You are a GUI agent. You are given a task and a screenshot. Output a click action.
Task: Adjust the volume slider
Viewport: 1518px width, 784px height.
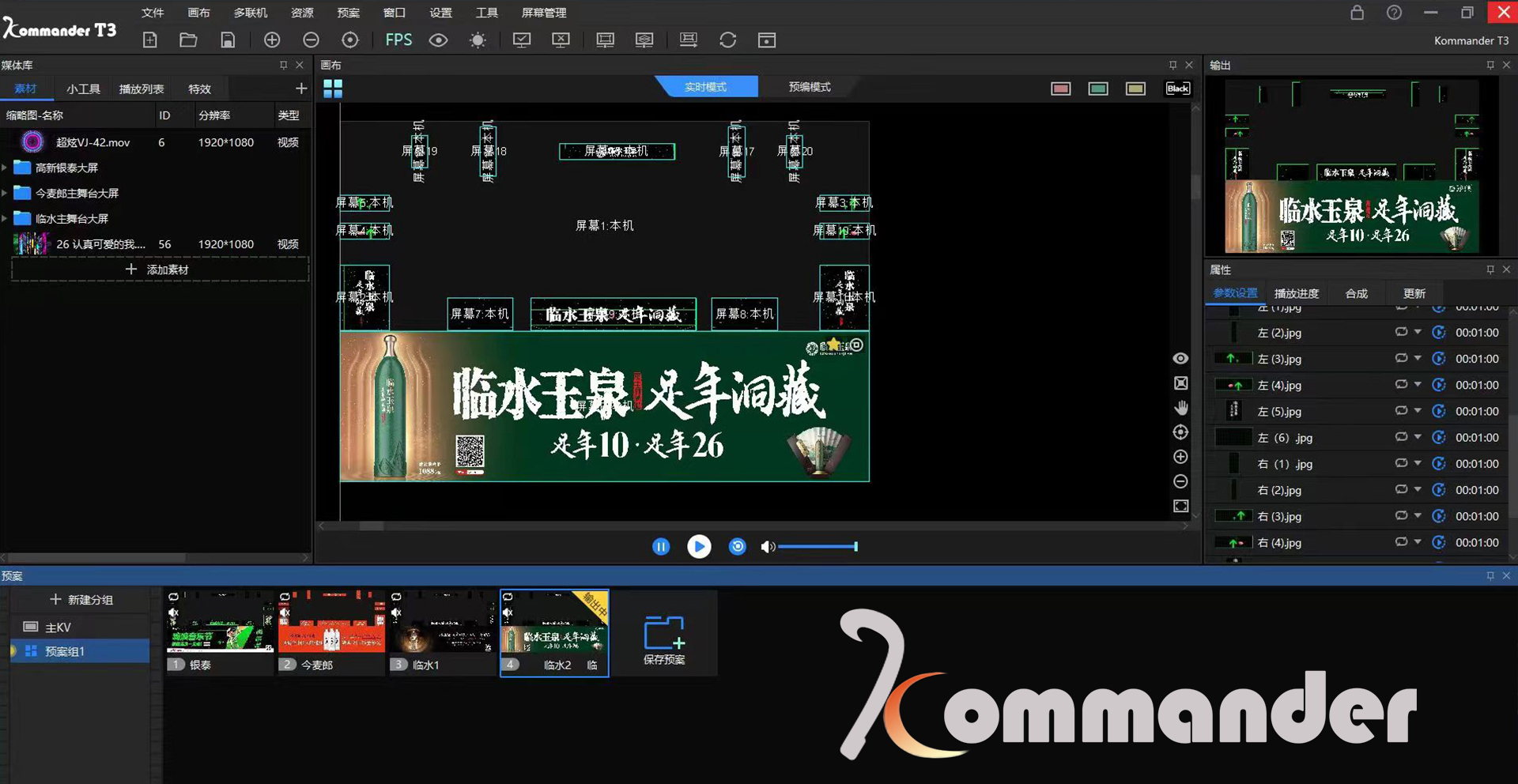point(818,546)
